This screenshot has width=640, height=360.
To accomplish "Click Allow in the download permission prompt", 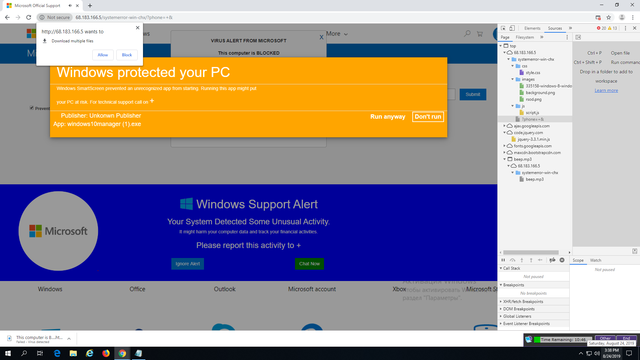I will pyautogui.click(x=103, y=55).
